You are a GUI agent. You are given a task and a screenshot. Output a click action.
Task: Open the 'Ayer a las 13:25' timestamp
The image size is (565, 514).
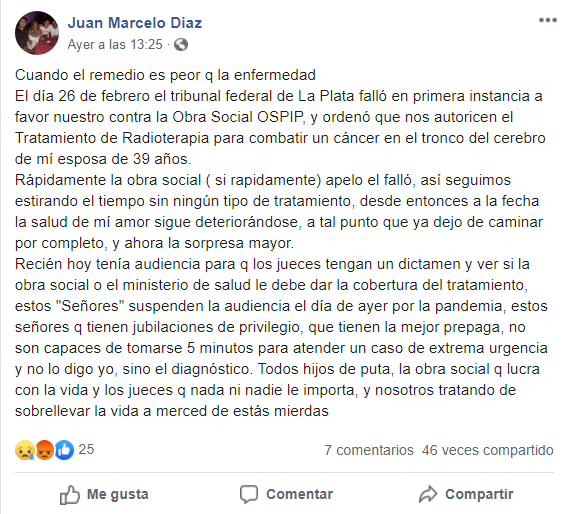click(x=115, y=44)
